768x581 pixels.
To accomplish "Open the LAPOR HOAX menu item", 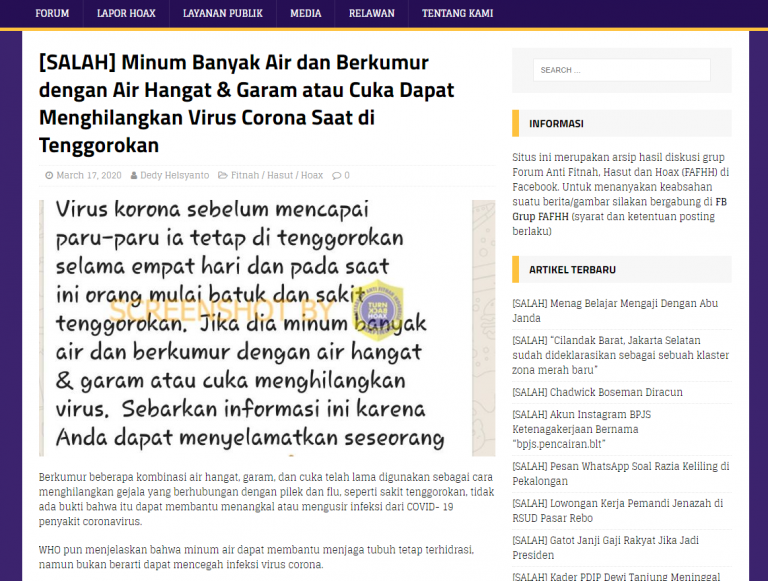I will 126,14.
